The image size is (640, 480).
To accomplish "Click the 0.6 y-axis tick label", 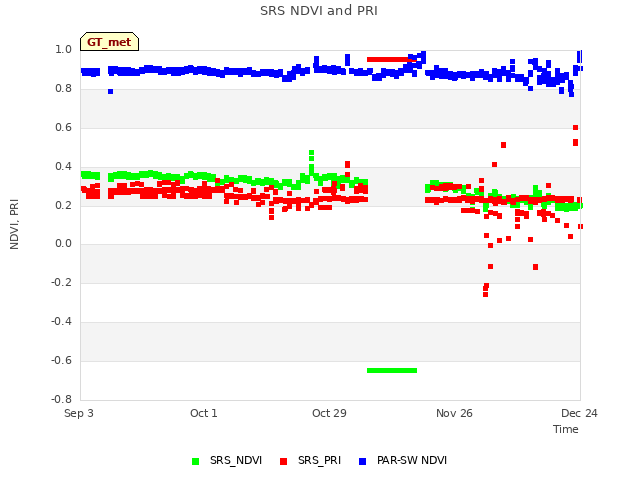I will point(63,128).
